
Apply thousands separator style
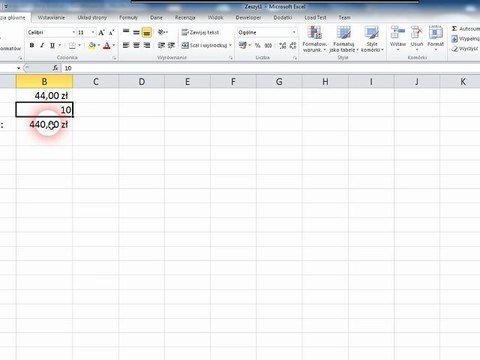(x=268, y=45)
